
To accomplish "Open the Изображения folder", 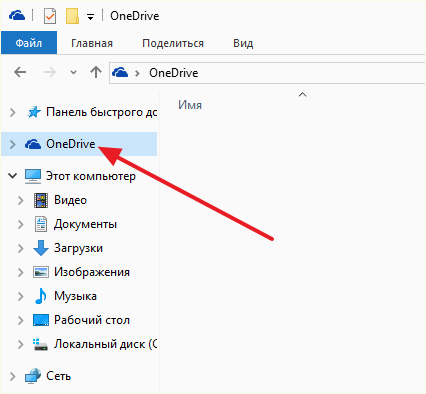I will click(x=92, y=272).
